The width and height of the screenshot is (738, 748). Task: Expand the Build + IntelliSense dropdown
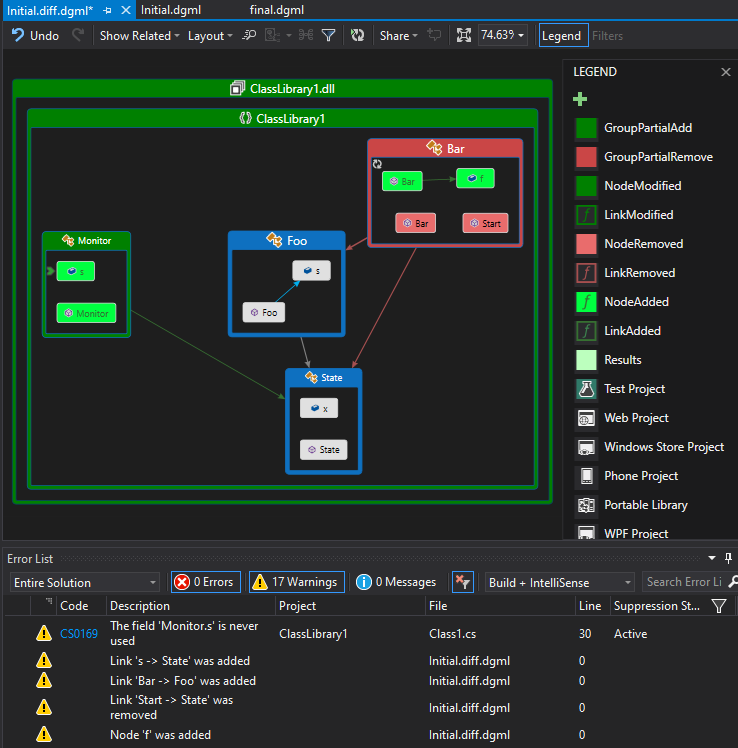pos(560,582)
